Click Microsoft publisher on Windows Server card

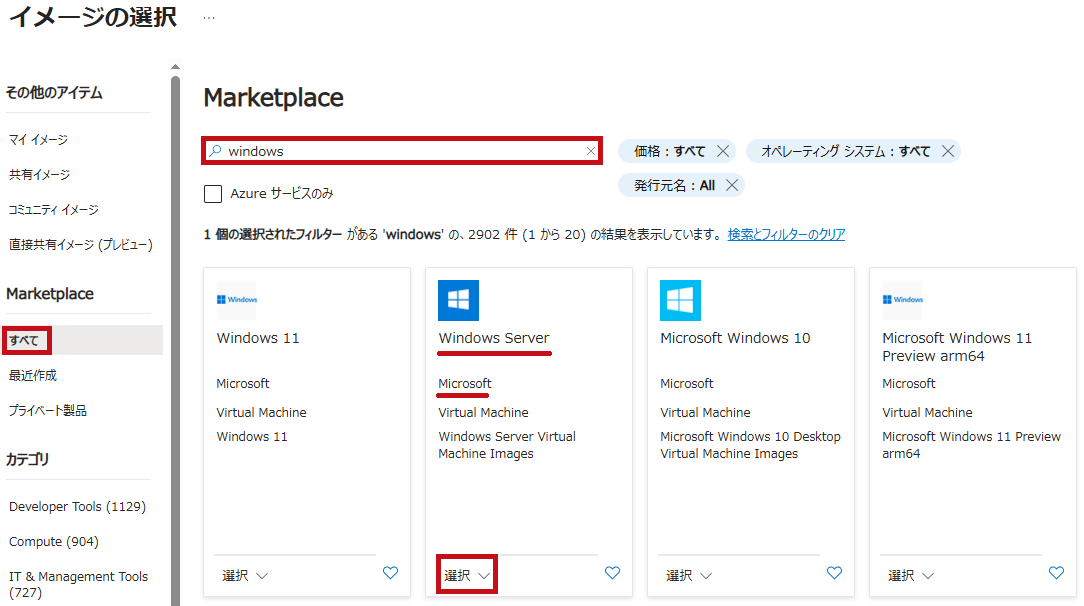point(465,384)
